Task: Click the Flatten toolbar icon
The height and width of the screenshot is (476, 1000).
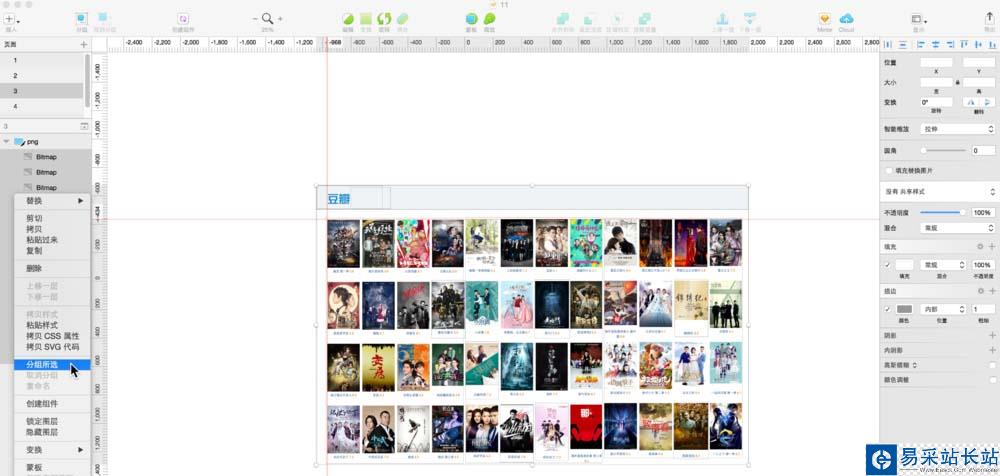Action: click(x=402, y=19)
